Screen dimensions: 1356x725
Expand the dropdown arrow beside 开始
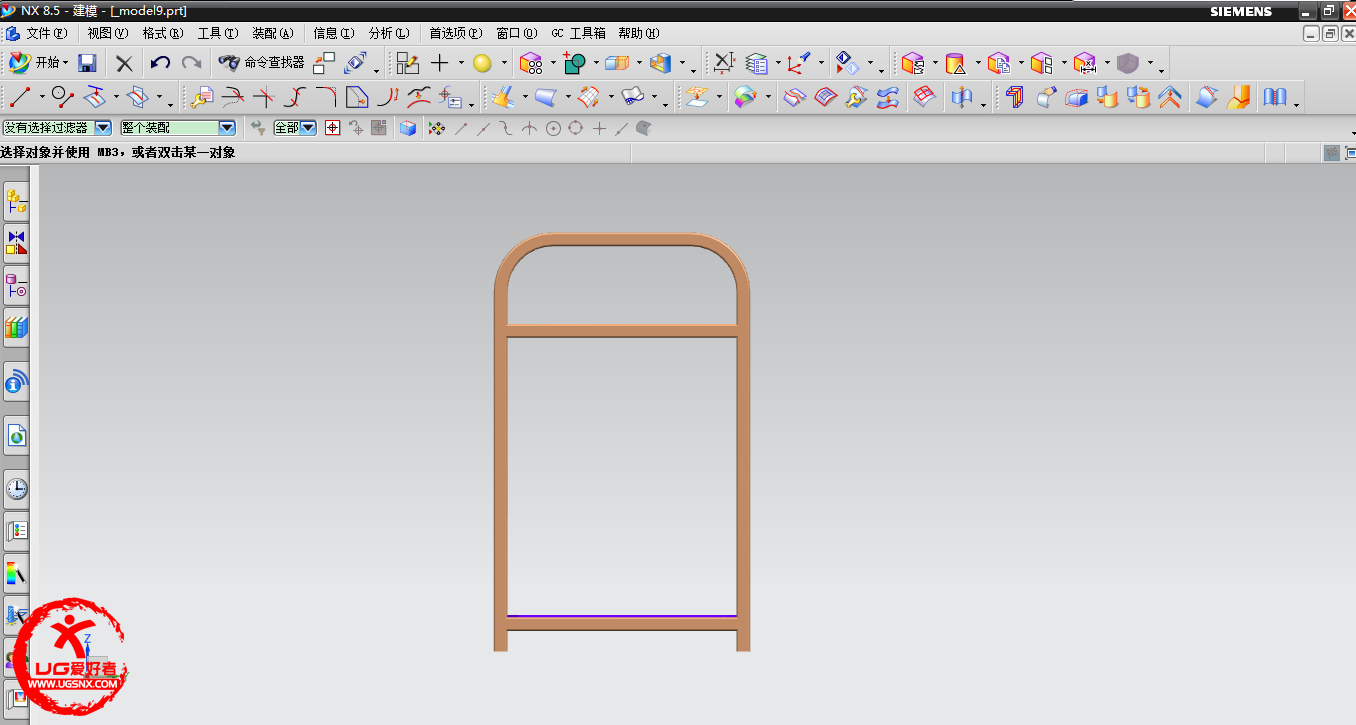pos(65,63)
